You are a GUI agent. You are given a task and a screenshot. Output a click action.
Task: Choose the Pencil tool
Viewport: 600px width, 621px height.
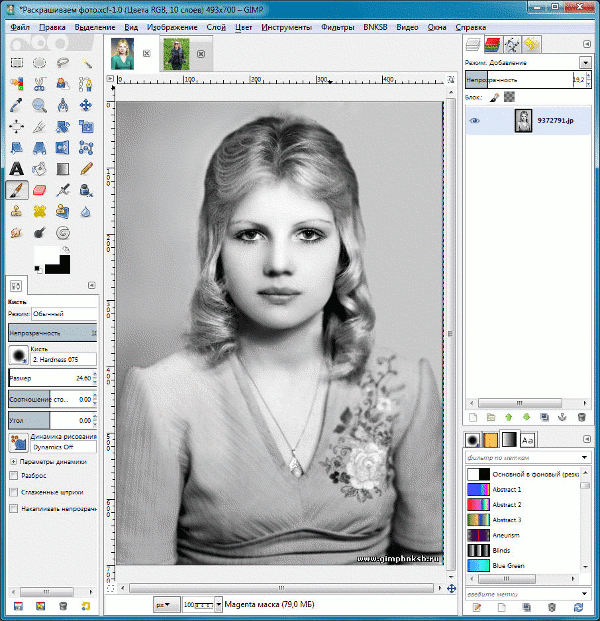point(86,168)
